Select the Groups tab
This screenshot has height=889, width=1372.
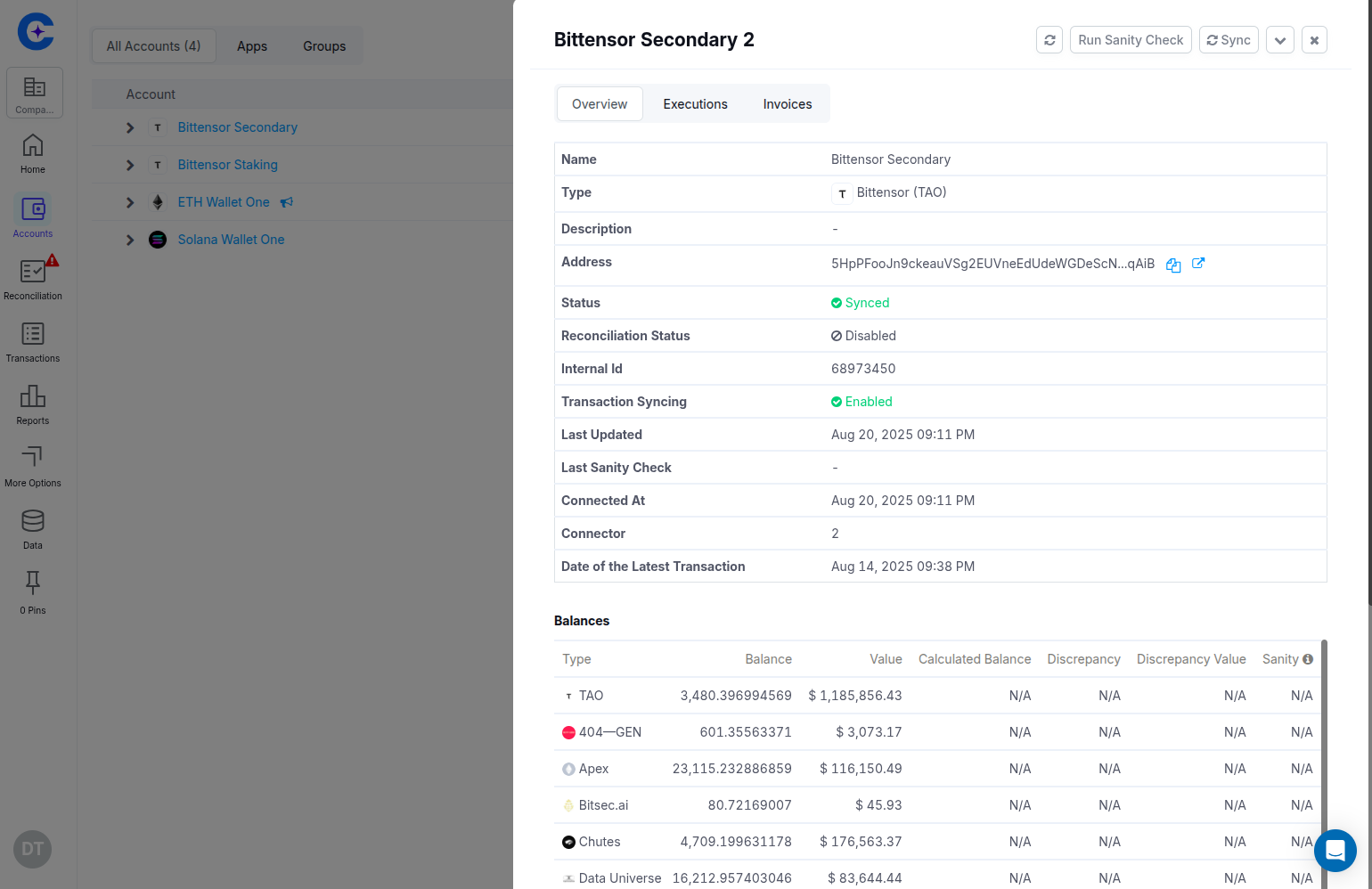click(324, 46)
